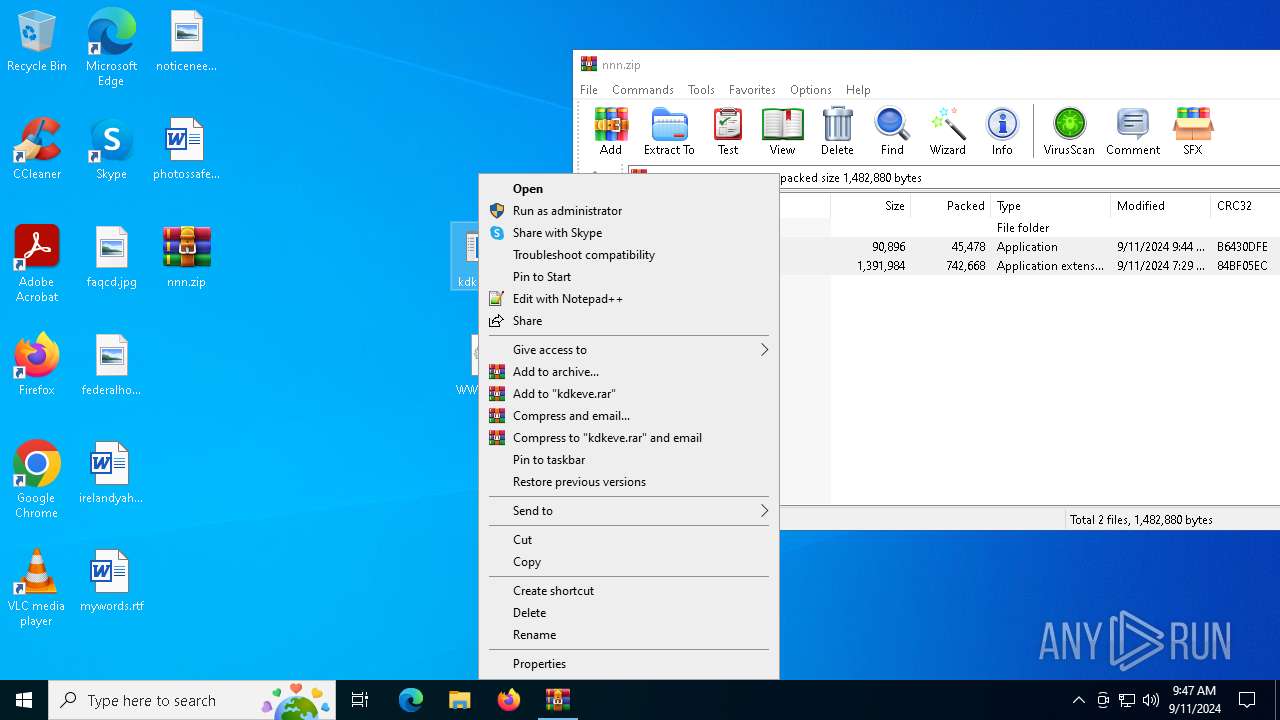
Task: Choose Share with Skype
Action: pyautogui.click(x=629, y=233)
